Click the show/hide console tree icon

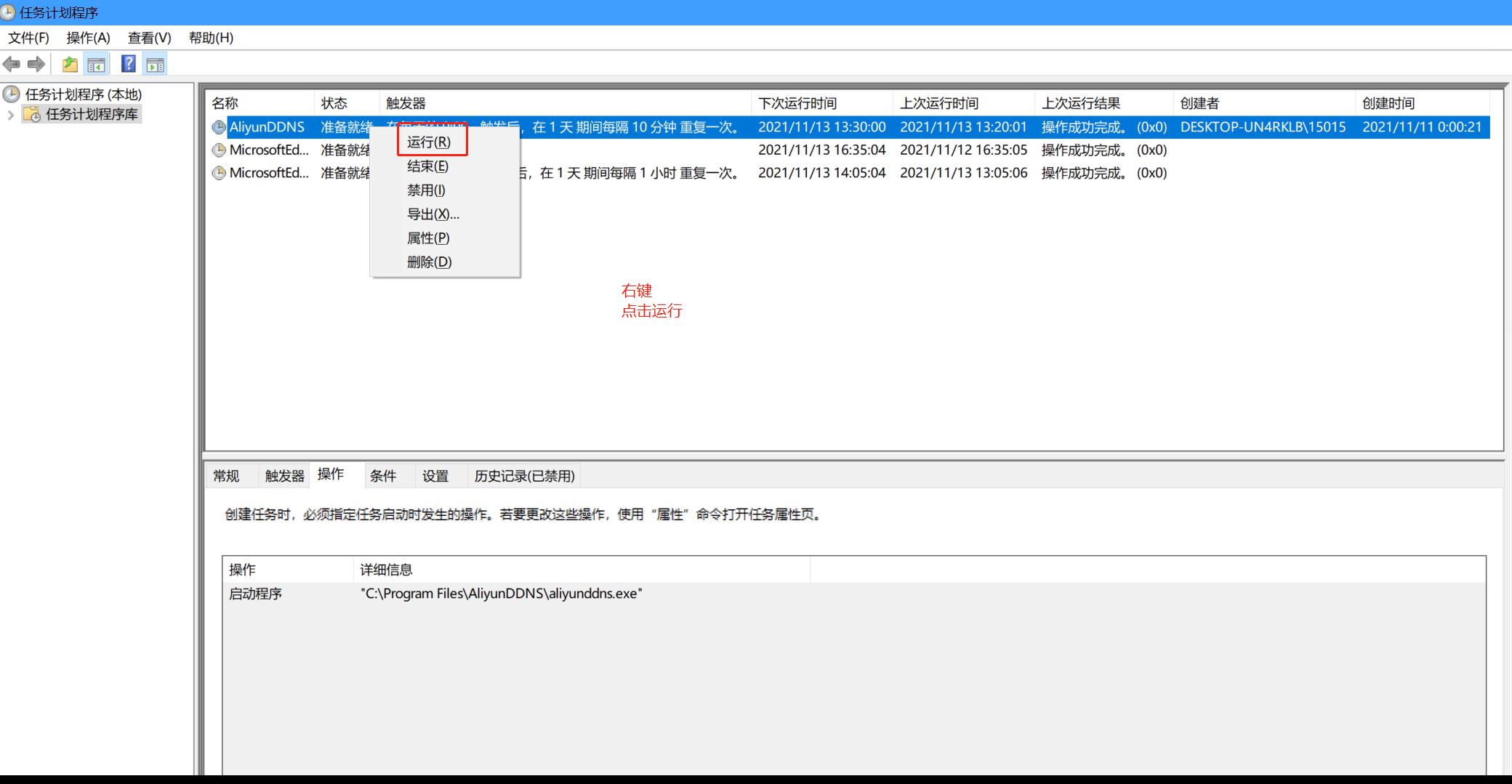tap(96, 64)
